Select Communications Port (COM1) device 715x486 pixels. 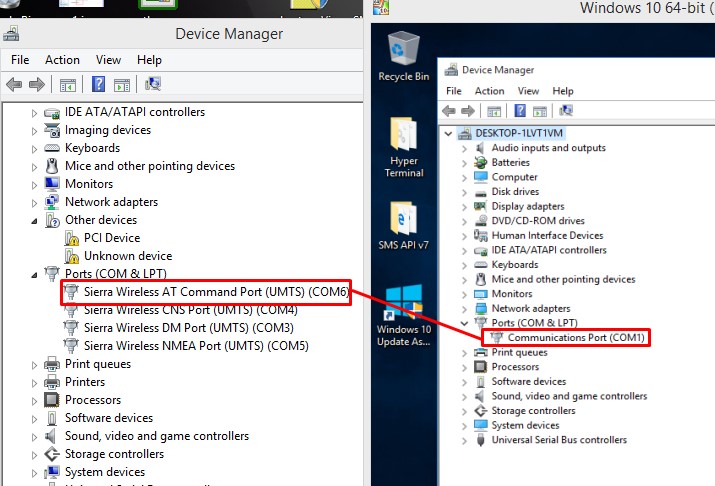(566, 338)
